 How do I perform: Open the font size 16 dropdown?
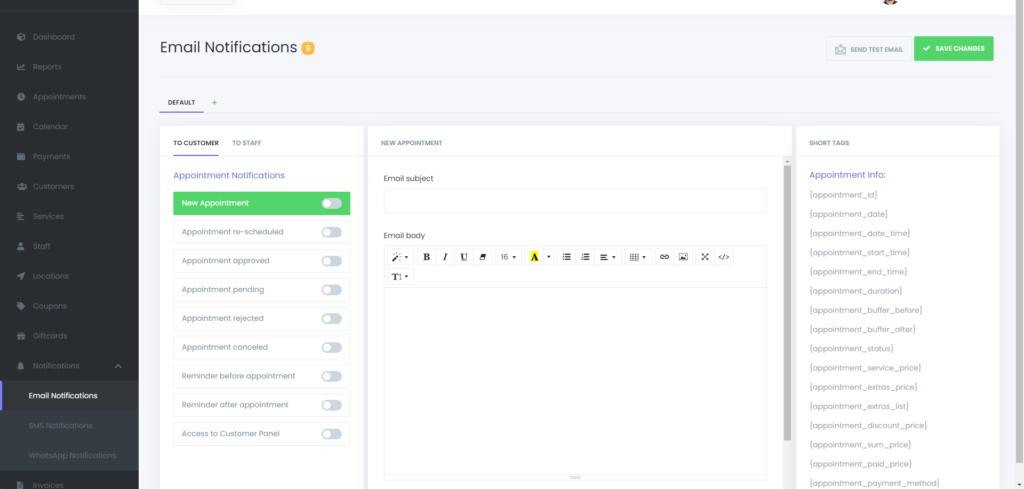[509, 257]
